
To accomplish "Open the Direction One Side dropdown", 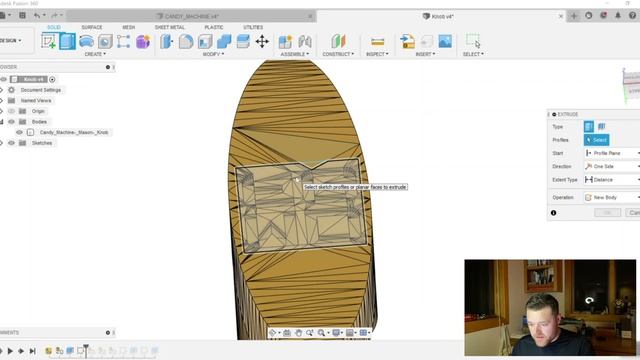I will tap(612, 167).
